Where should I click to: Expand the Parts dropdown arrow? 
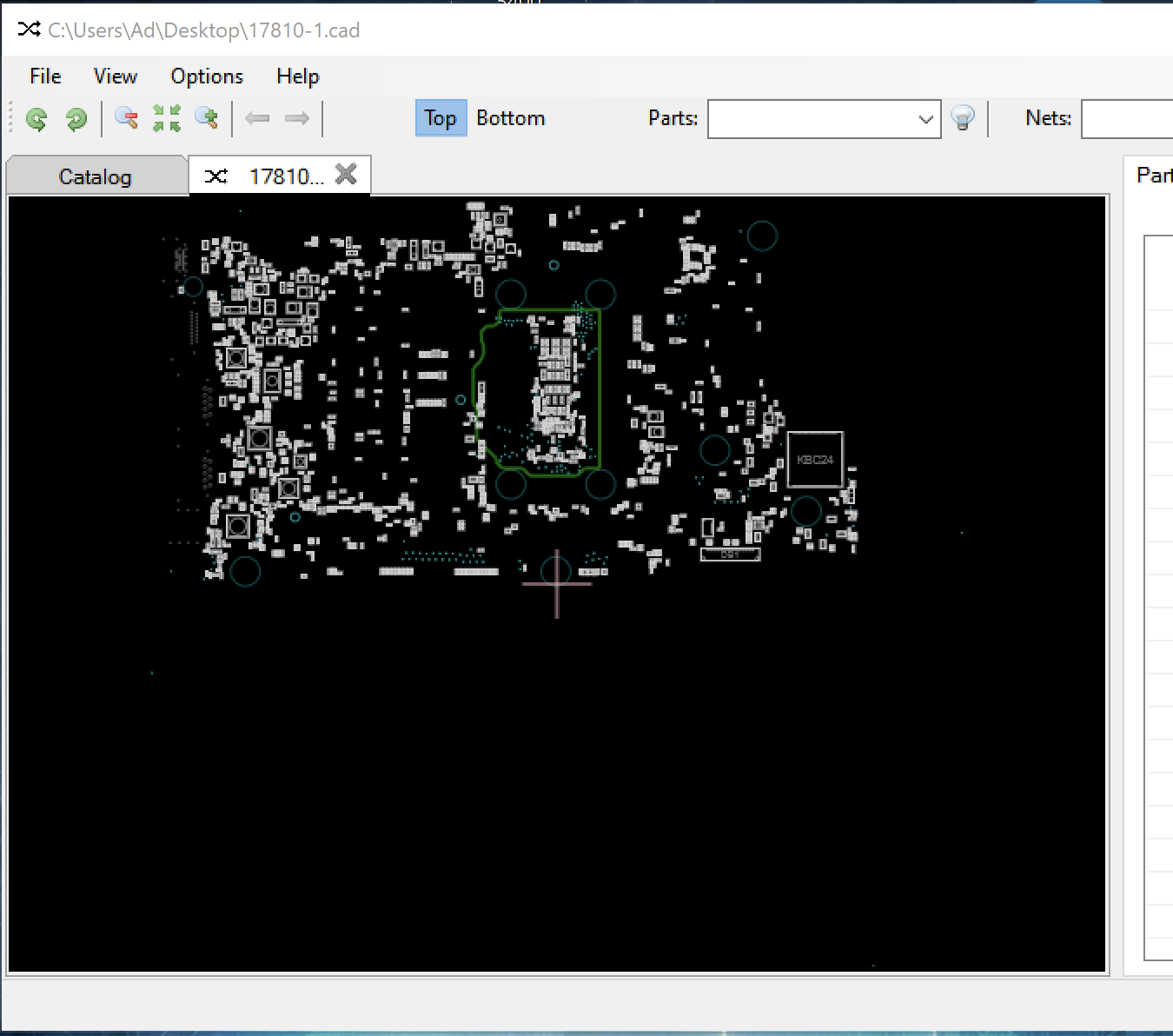tap(926, 119)
